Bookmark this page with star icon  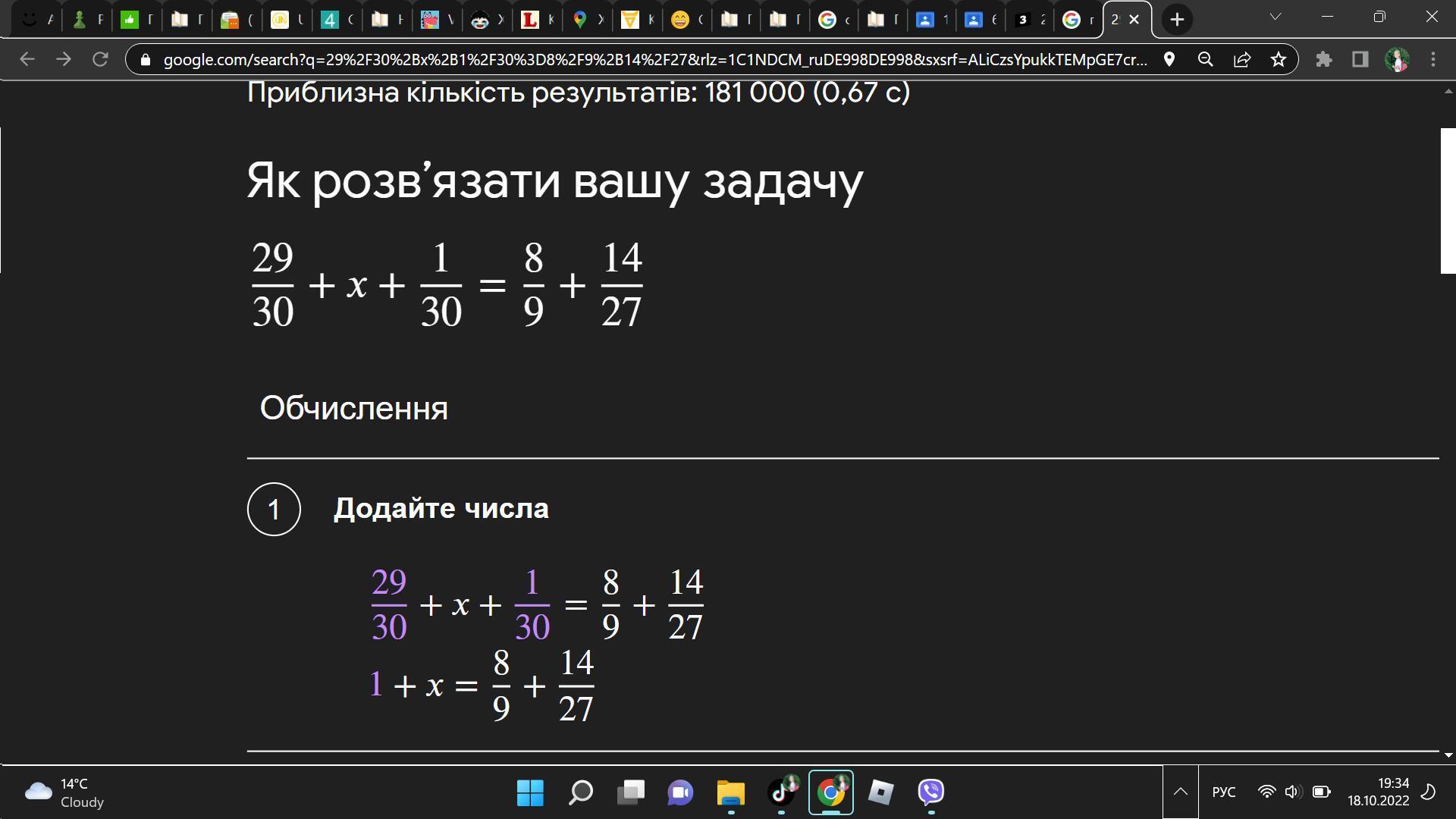[1279, 59]
